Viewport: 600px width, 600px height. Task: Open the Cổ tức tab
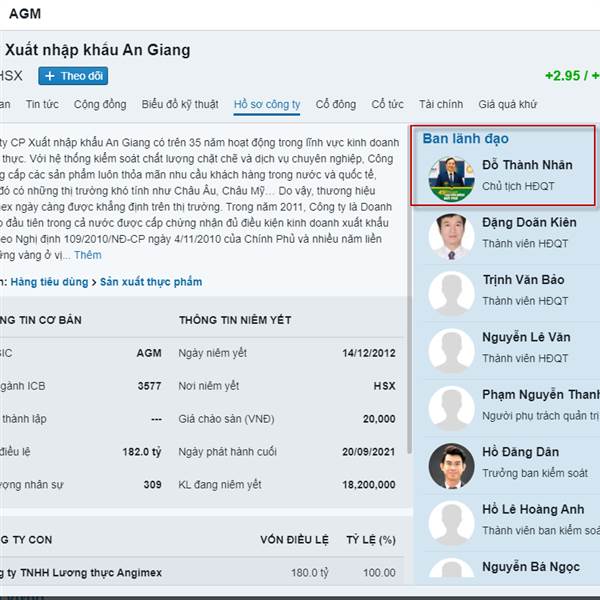[387, 104]
